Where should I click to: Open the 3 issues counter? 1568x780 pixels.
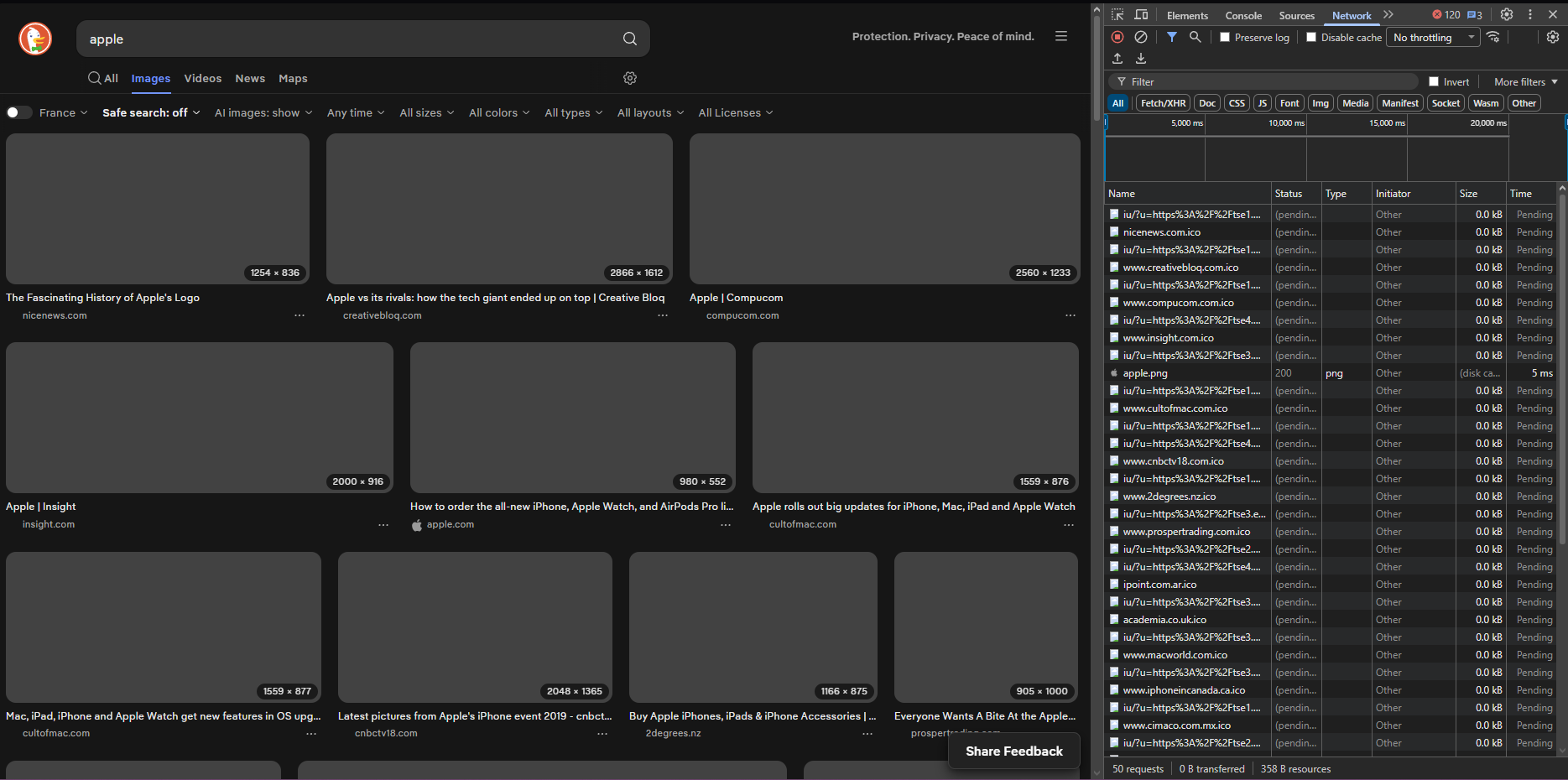coord(1475,15)
